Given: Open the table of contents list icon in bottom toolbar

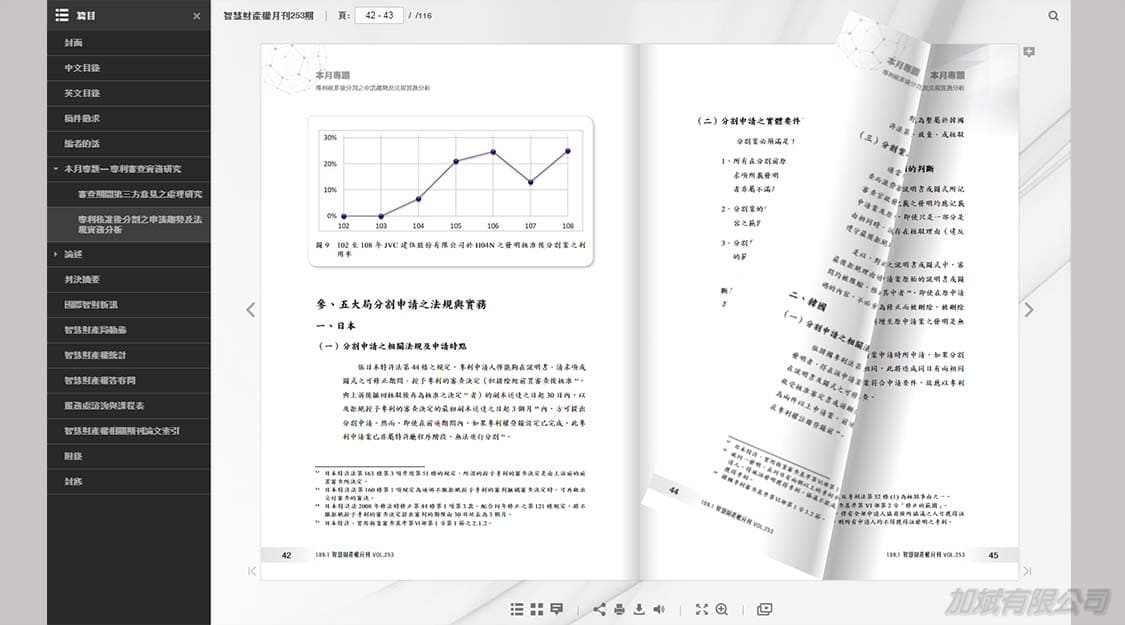Looking at the screenshot, I should click(x=517, y=609).
